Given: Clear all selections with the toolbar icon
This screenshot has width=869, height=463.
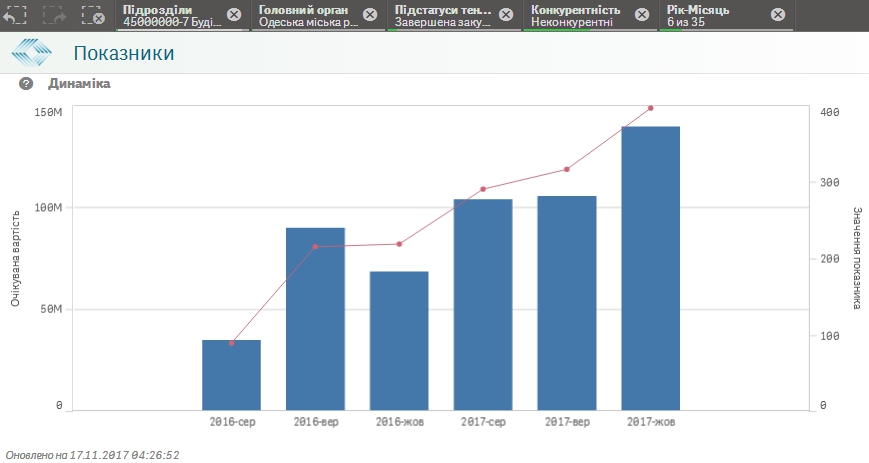Looking at the screenshot, I should click(92, 15).
